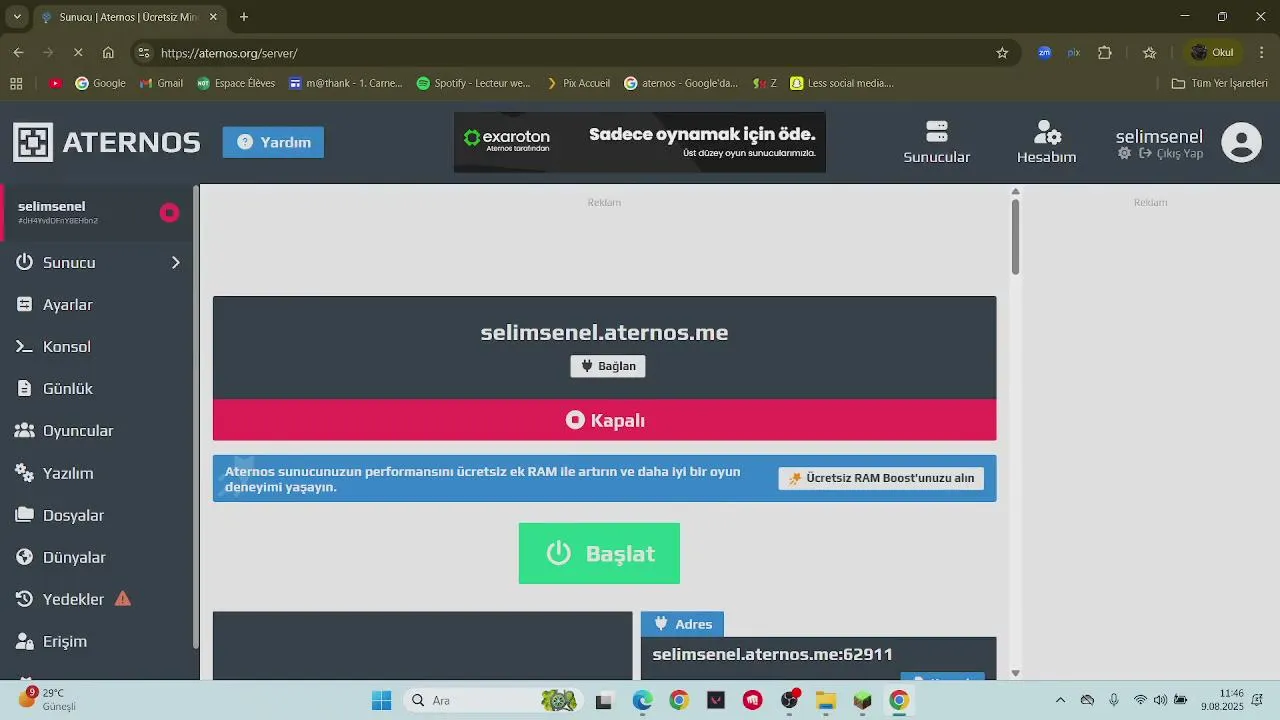Image resolution: width=1280 pixels, height=720 pixels.
Task: Open Microsoft Edge from taskbar
Action: 642,700
